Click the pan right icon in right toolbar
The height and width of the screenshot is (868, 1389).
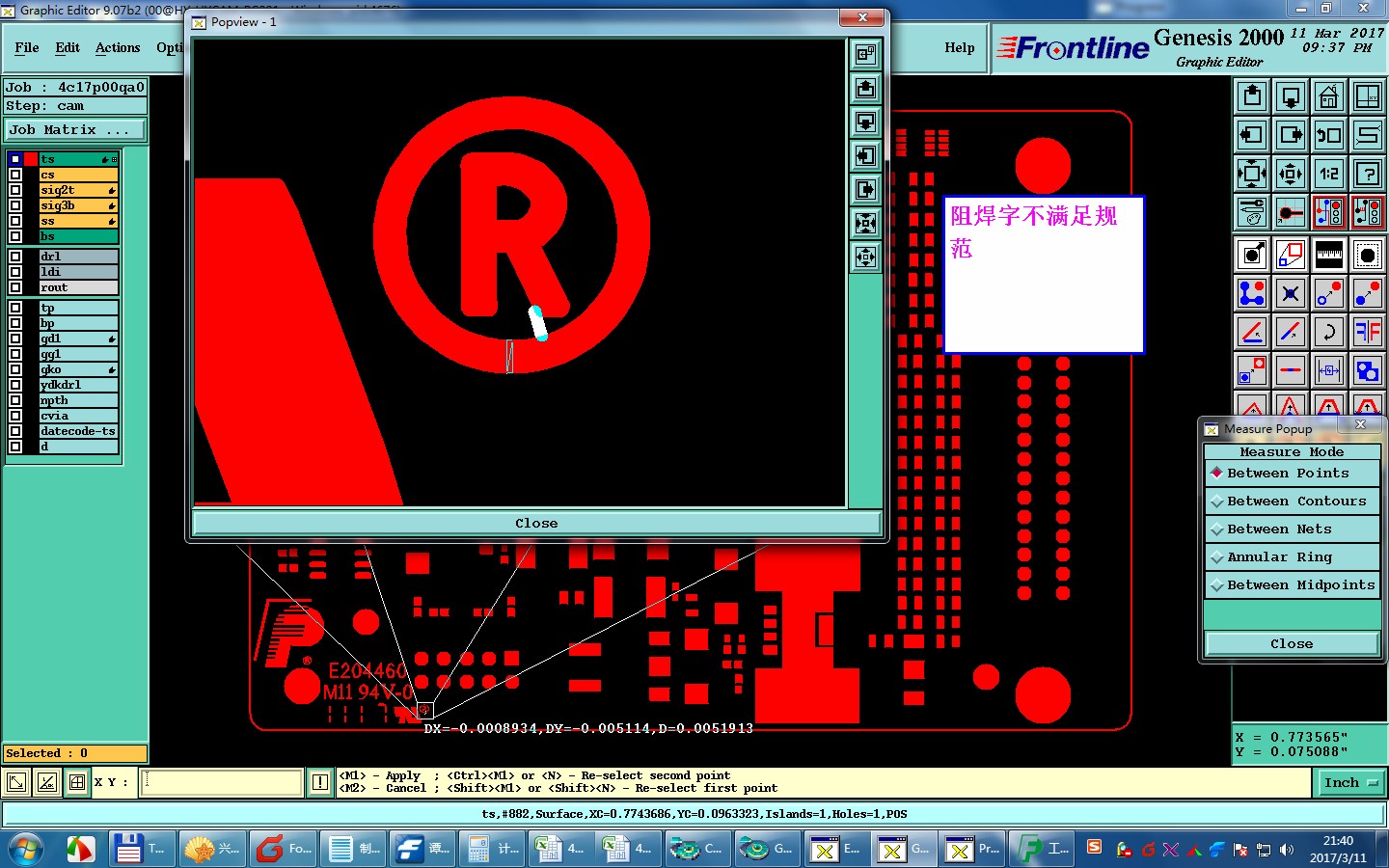1291,135
